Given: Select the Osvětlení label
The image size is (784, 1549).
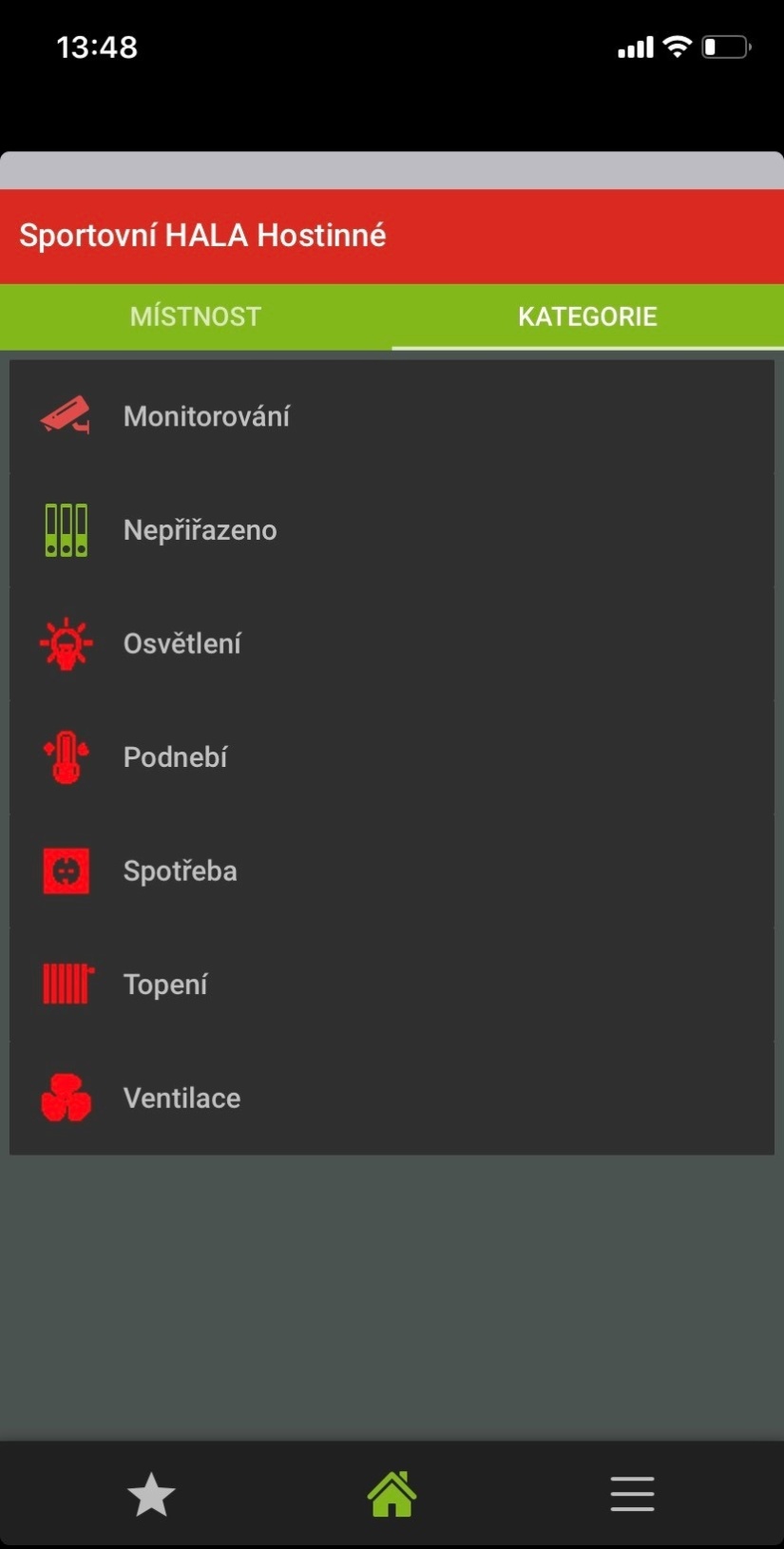Looking at the screenshot, I should pos(182,643).
